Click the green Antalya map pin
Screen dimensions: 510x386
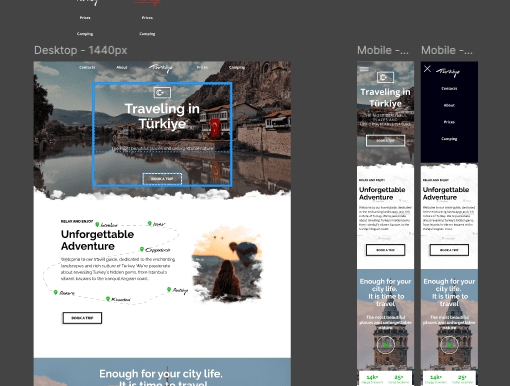tap(169, 289)
